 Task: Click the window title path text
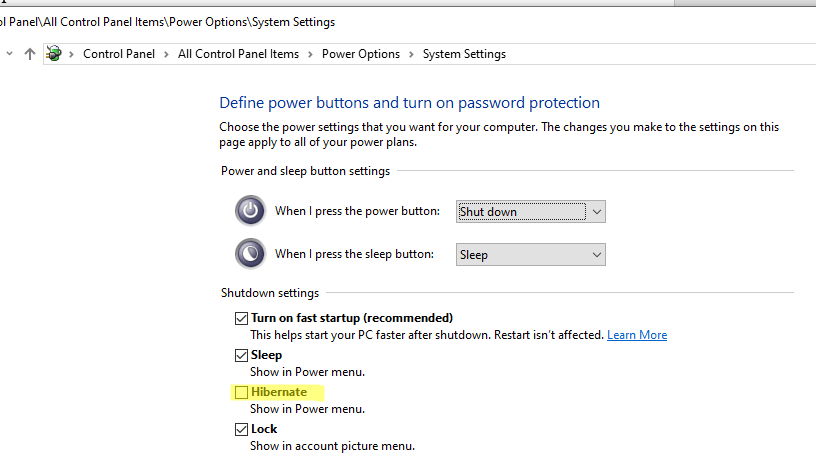click(x=168, y=22)
